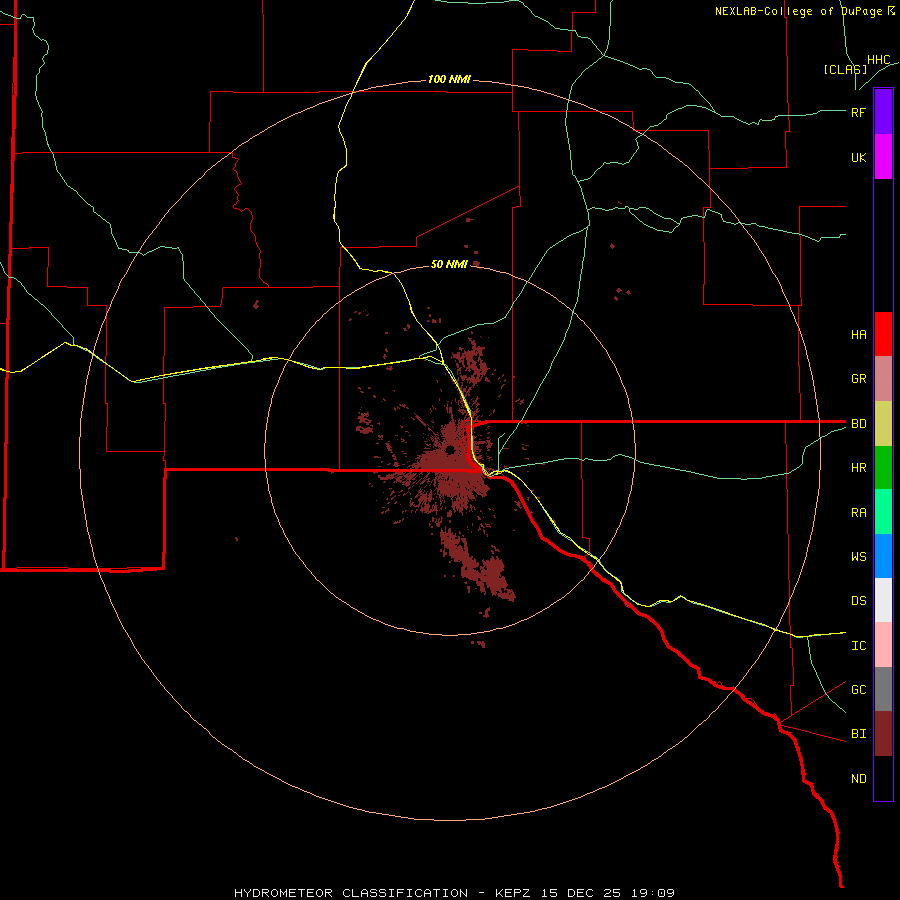Click the white DS legend swatch
900x900 pixels.
tap(883, 600)
